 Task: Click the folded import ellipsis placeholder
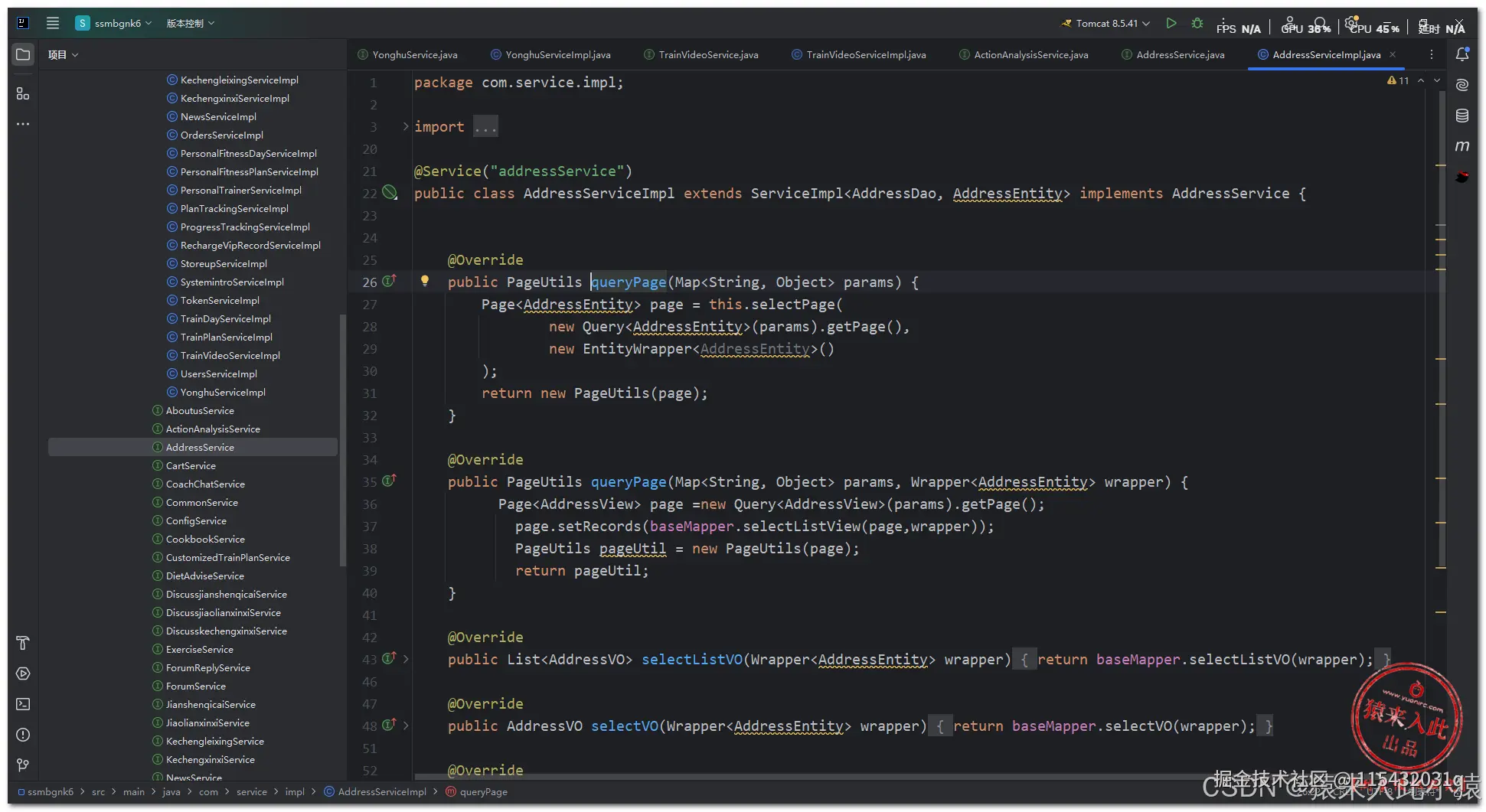click(485, 126)
